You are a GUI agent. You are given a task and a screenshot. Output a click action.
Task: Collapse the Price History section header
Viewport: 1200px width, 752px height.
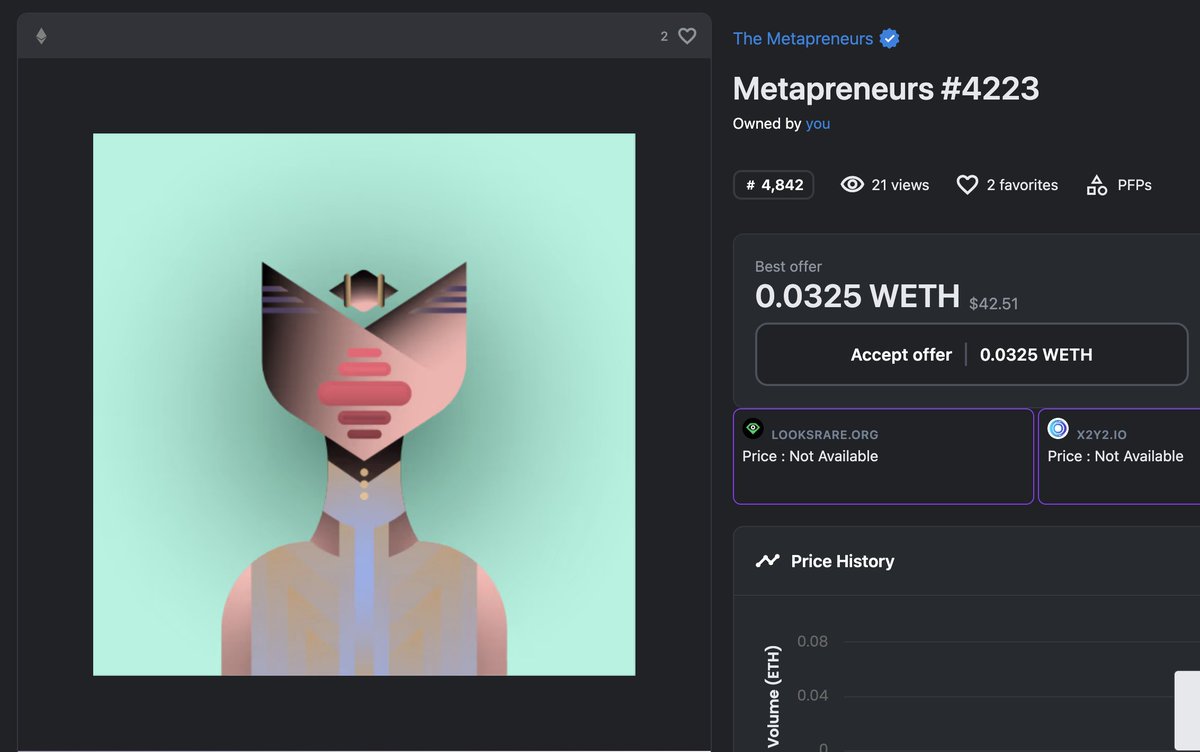(x=966, y=561)
